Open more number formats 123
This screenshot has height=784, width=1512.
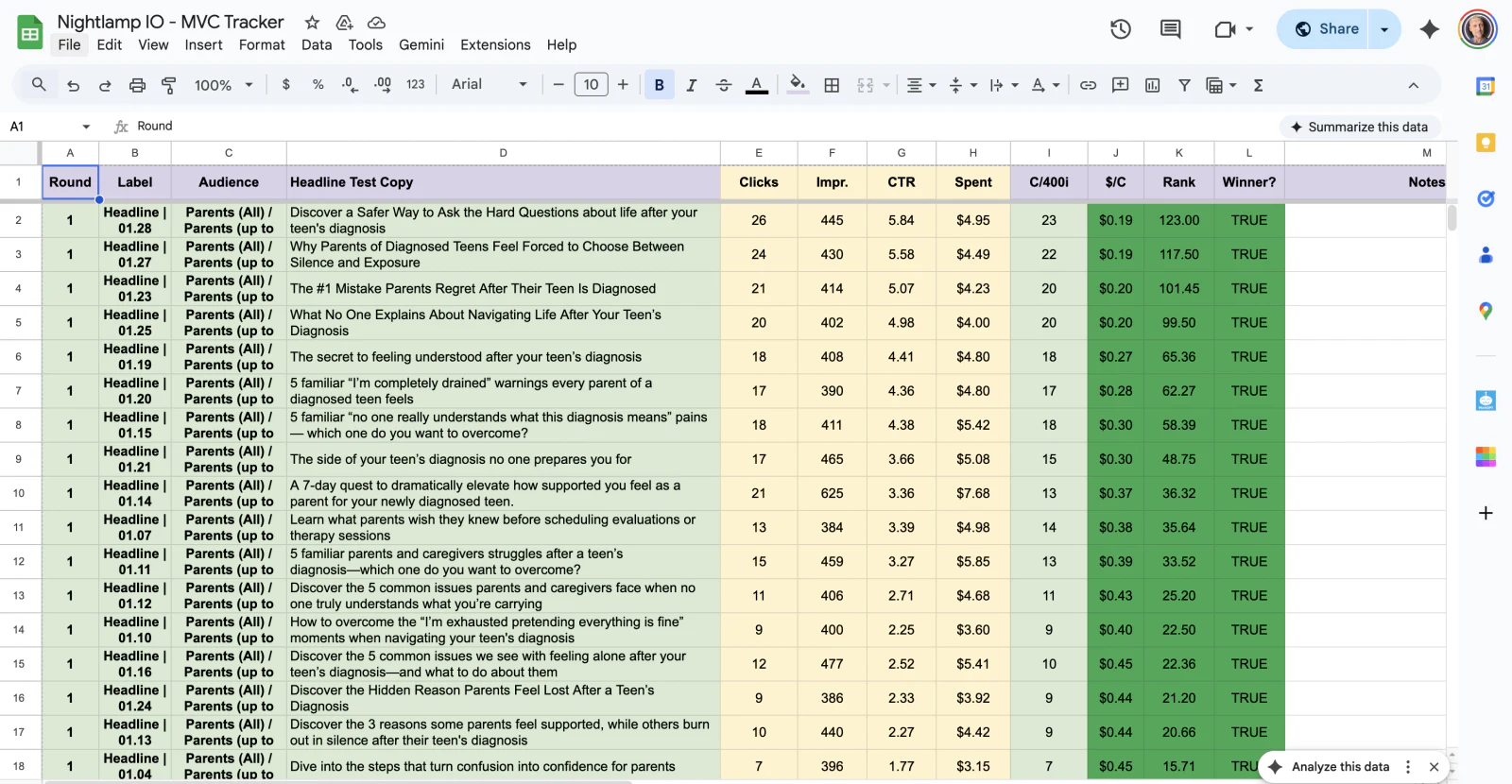[x=415, y=84]
